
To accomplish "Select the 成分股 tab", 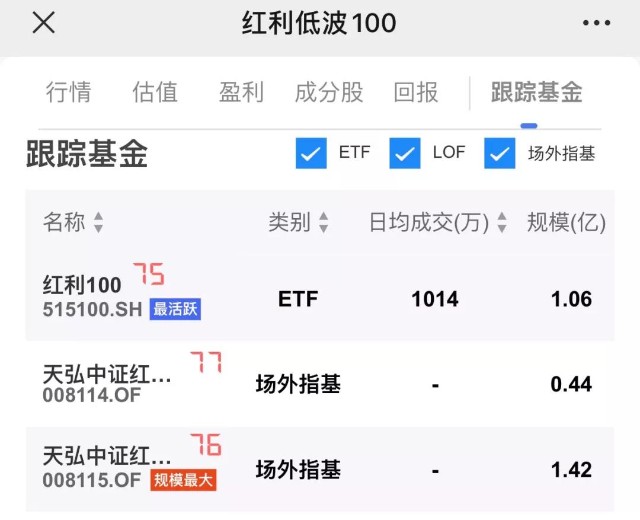I will click(328, 93).
